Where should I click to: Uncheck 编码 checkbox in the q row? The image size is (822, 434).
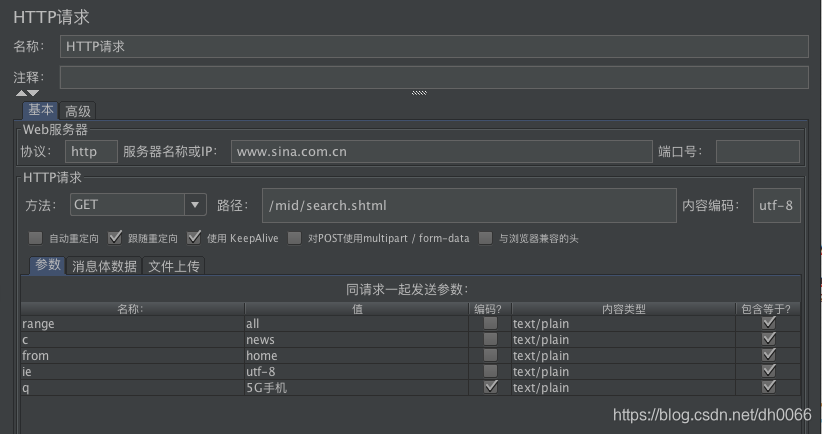tap(490, 387)
